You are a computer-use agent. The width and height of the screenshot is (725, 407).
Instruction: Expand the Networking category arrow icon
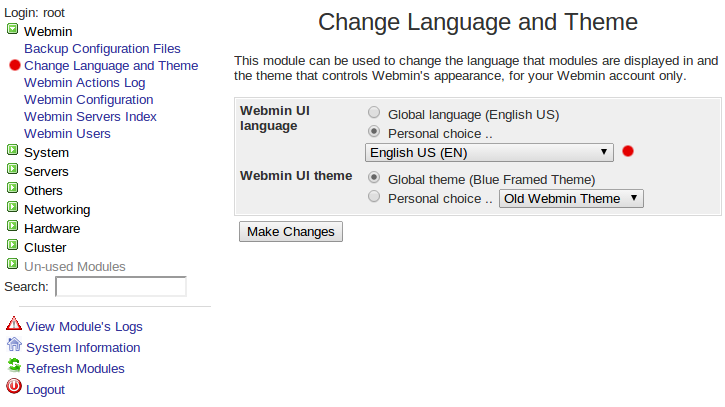click(x=12, y=207)
